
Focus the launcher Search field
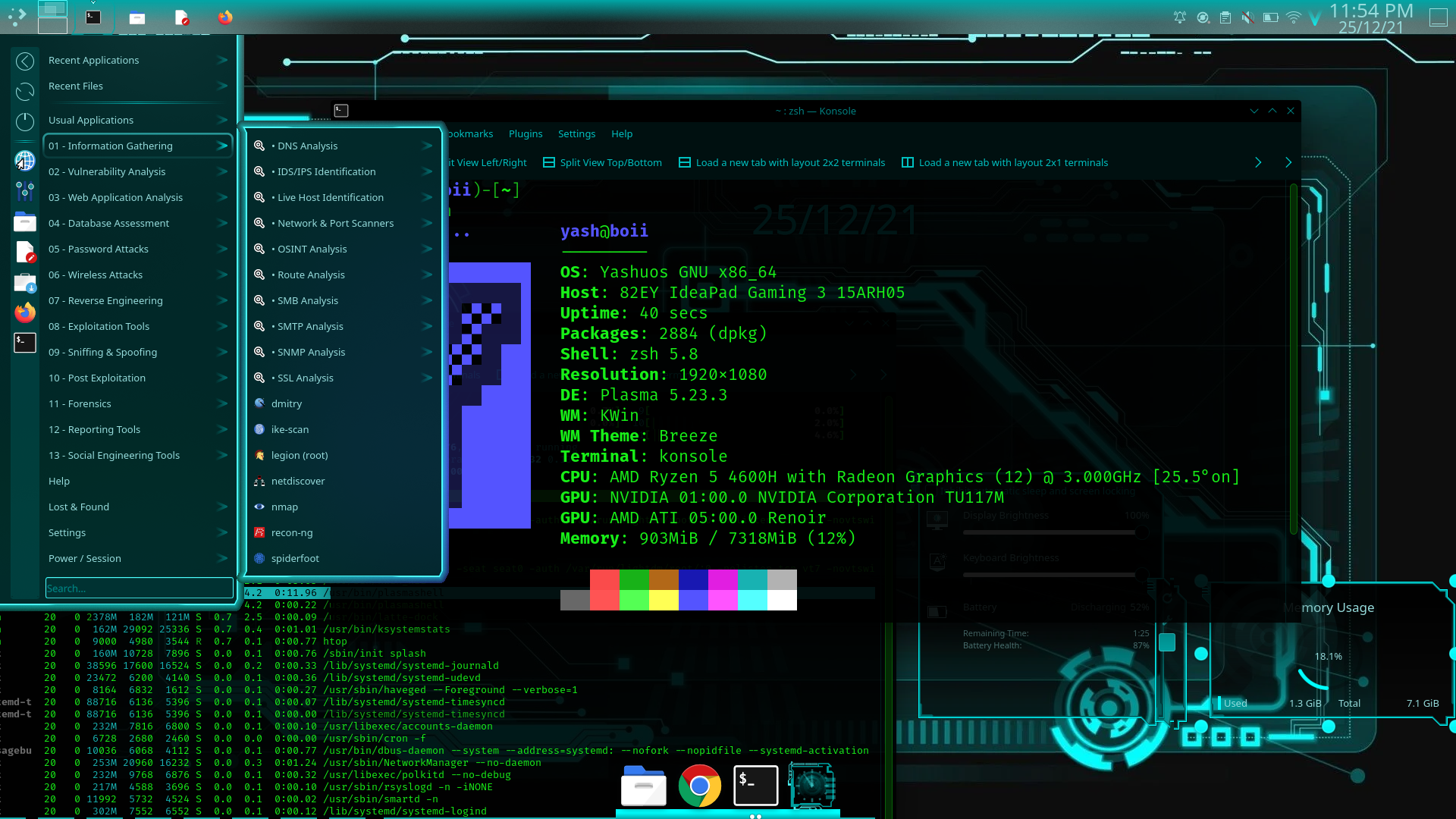pos(139,588)
